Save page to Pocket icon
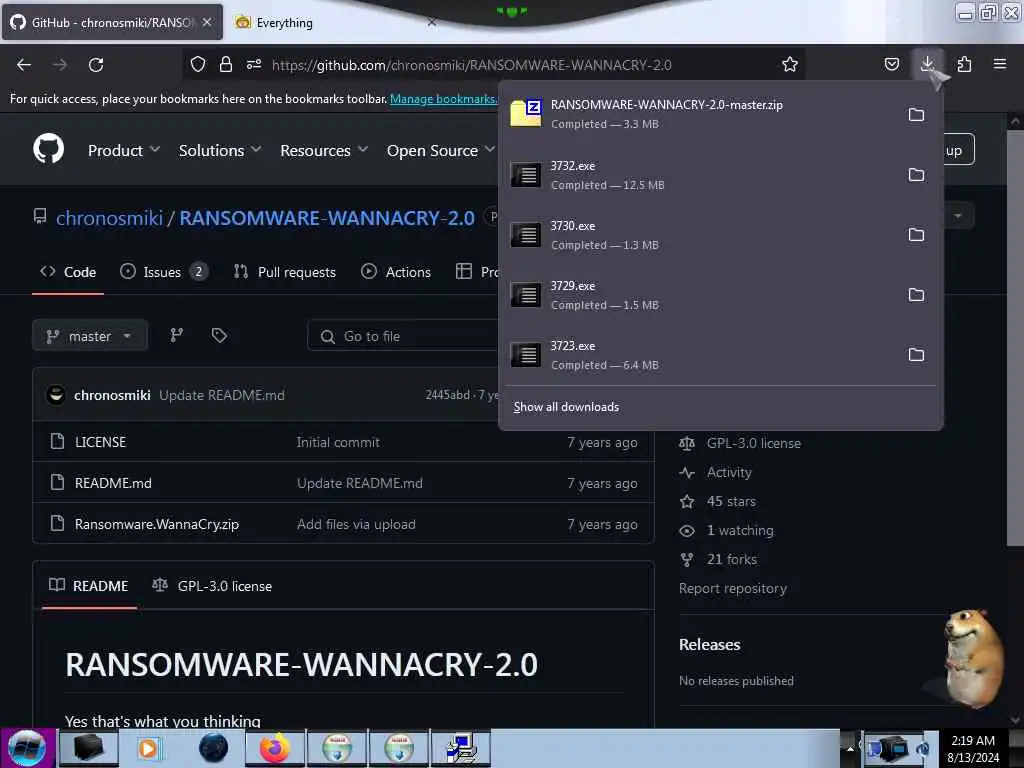 (x=891, y=64)
